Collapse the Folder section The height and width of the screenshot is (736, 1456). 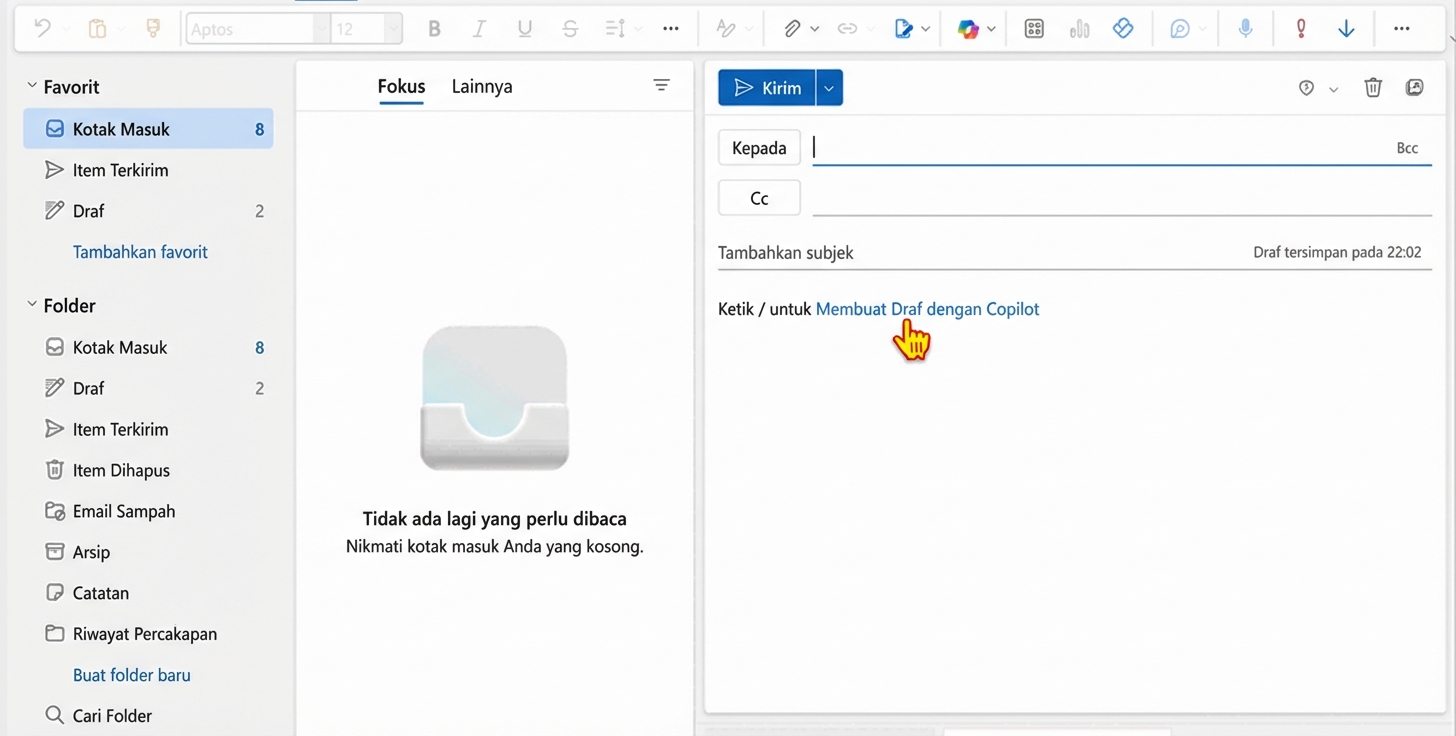coord(32,305)
